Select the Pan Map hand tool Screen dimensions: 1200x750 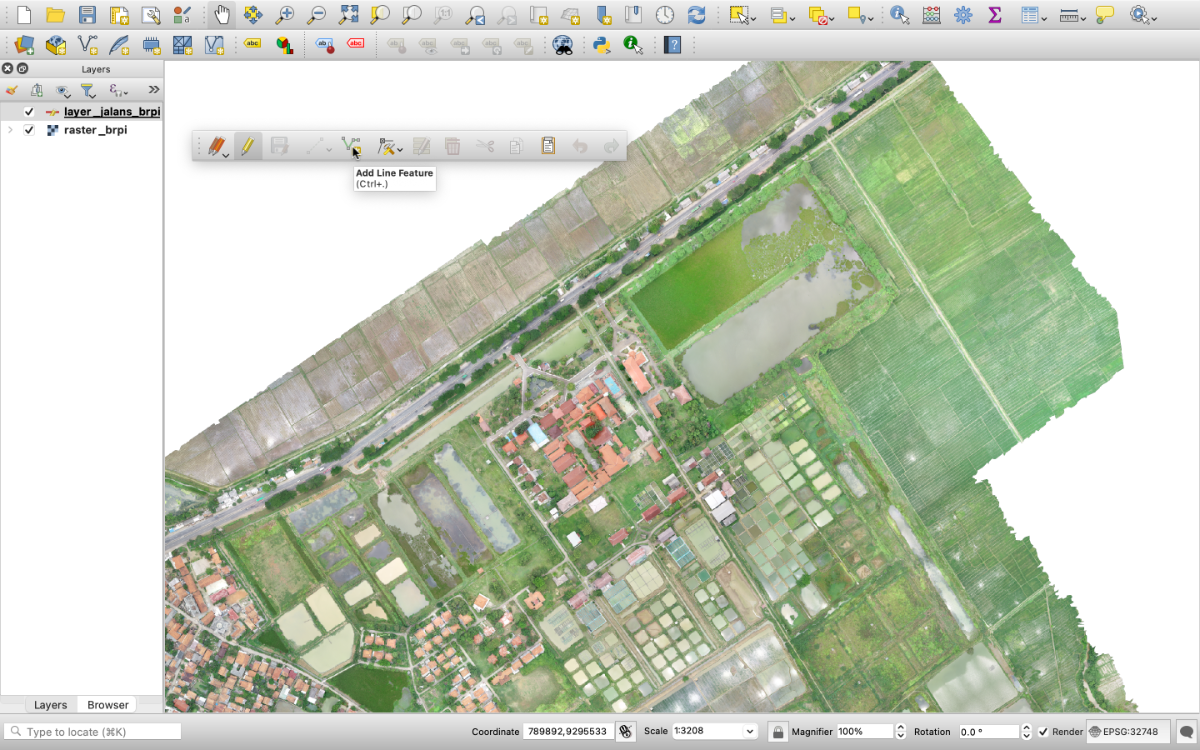tap(222, 15)
